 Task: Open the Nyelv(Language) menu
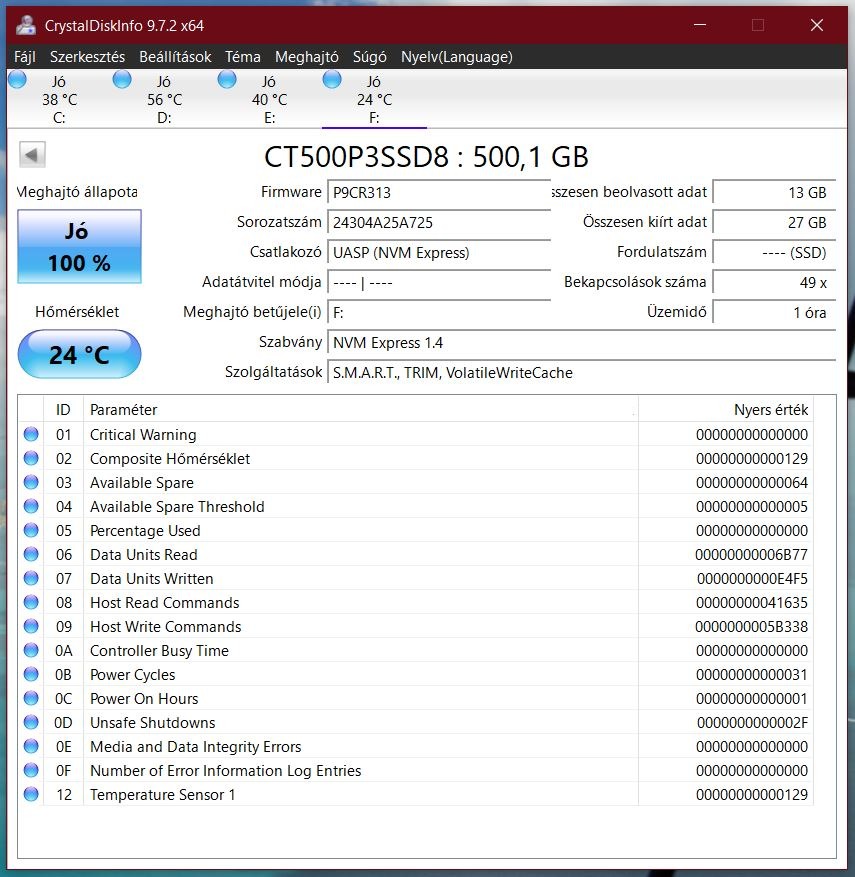click(x=456, y=56)
